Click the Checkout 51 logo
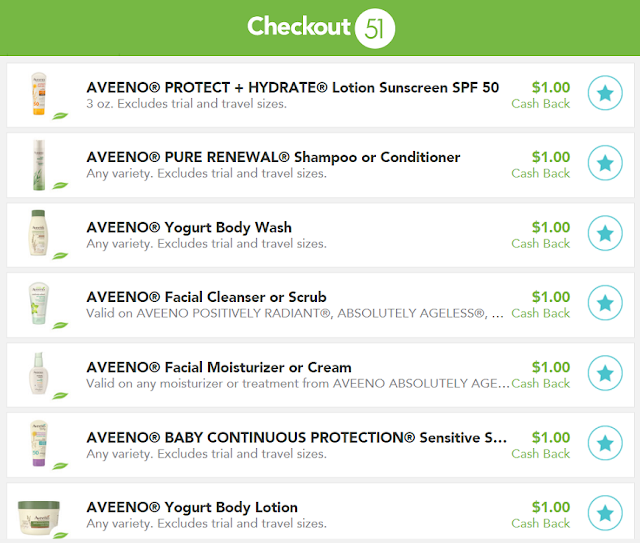 point(320,28)
